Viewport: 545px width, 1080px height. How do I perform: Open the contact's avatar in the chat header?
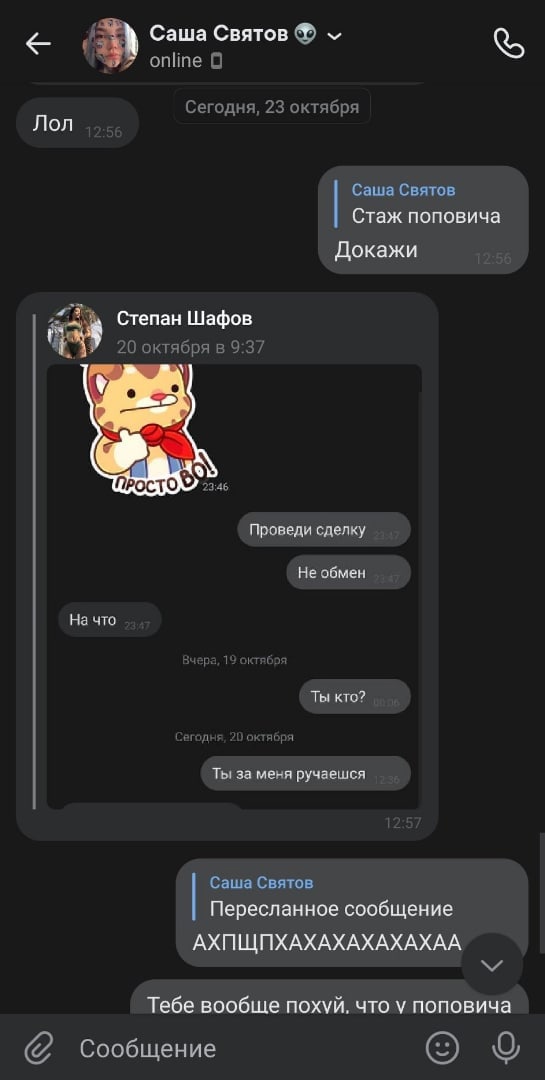pyautogui.click(x=110, y=45)
